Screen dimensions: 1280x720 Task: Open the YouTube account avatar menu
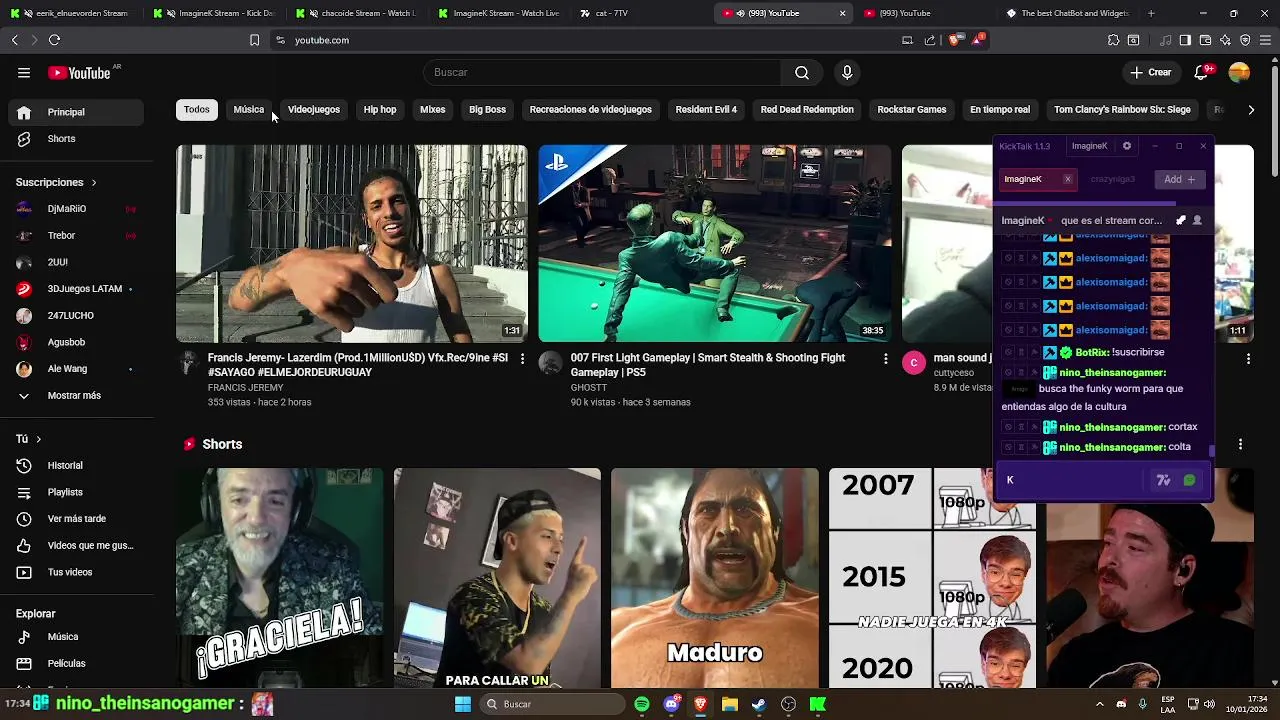pos(1239,72)
